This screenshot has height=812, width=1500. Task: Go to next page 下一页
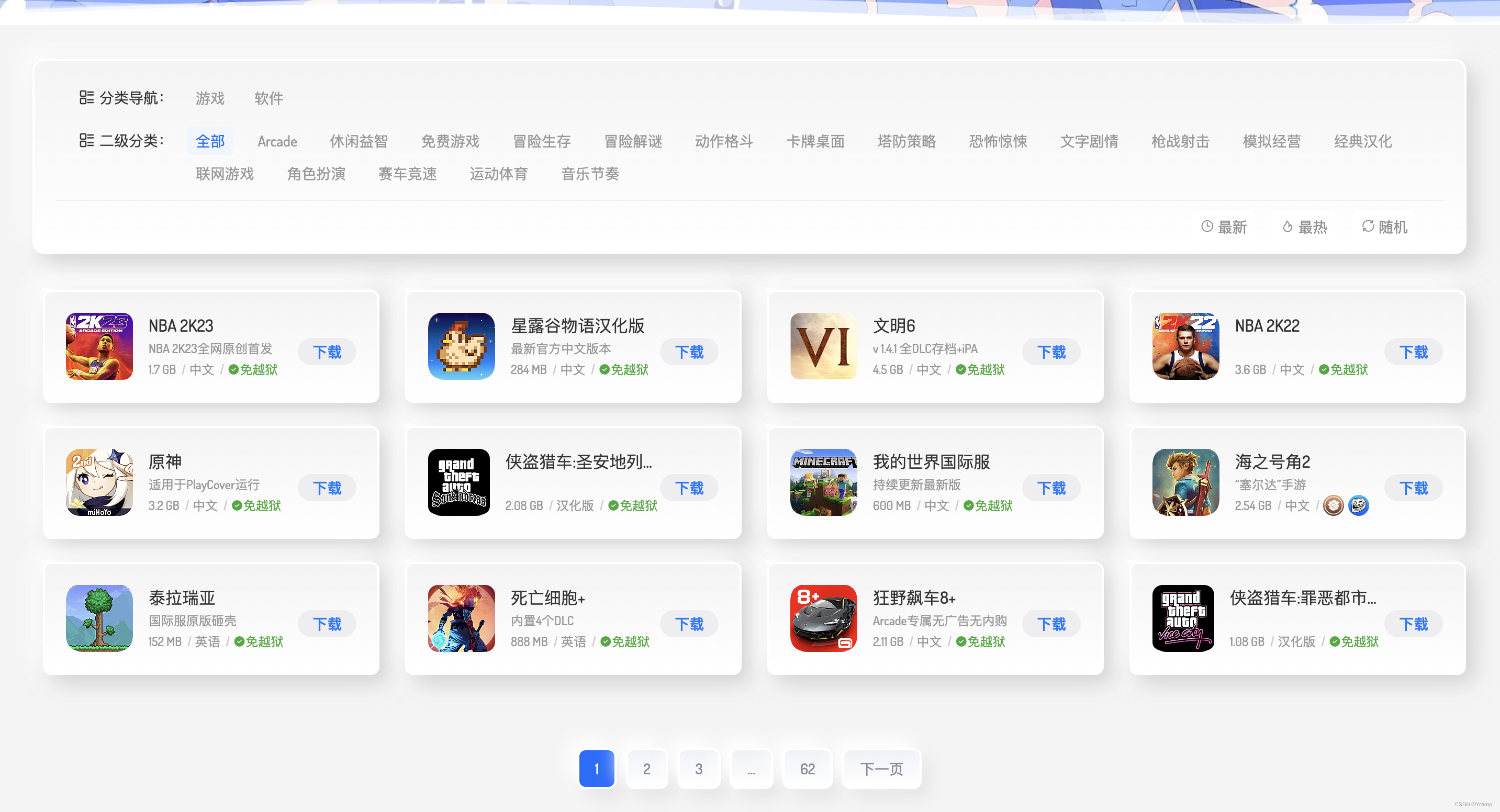click(x=881, y=769)
